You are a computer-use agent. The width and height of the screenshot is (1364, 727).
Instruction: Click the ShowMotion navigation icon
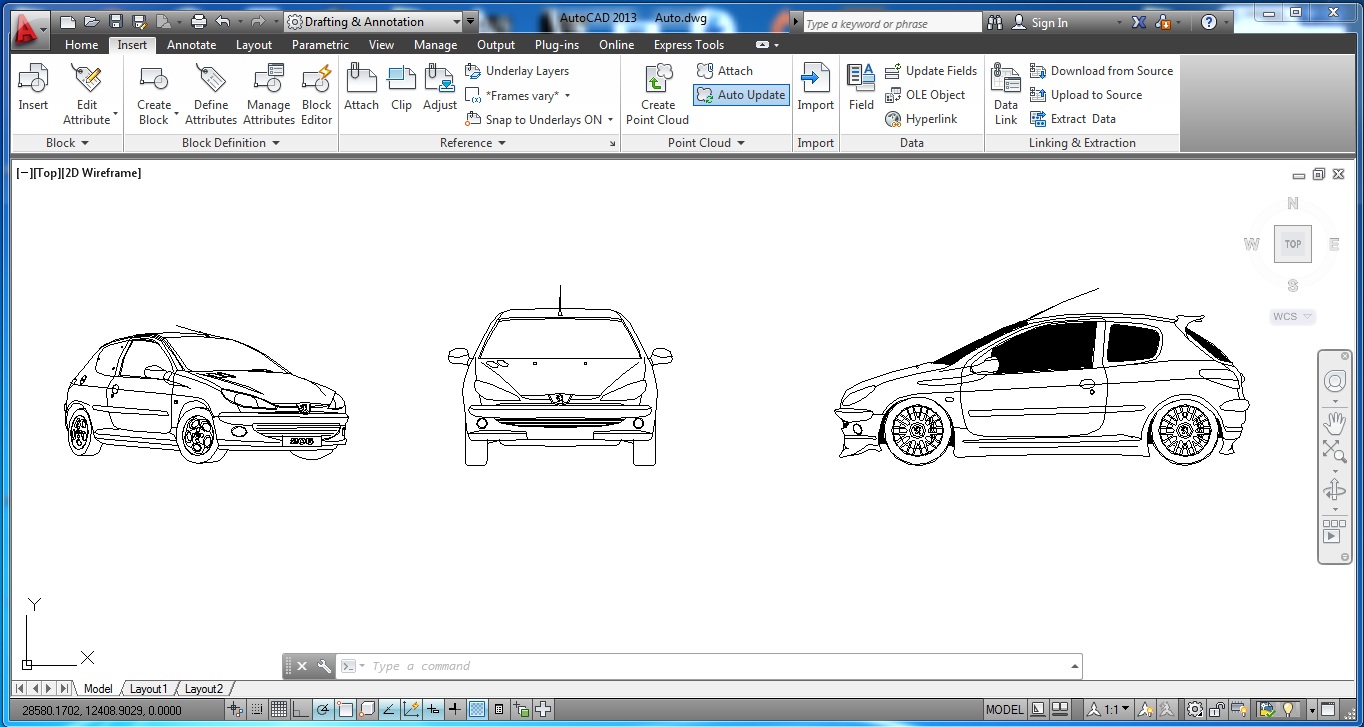pyautogui.click(x=1334, y=530)
